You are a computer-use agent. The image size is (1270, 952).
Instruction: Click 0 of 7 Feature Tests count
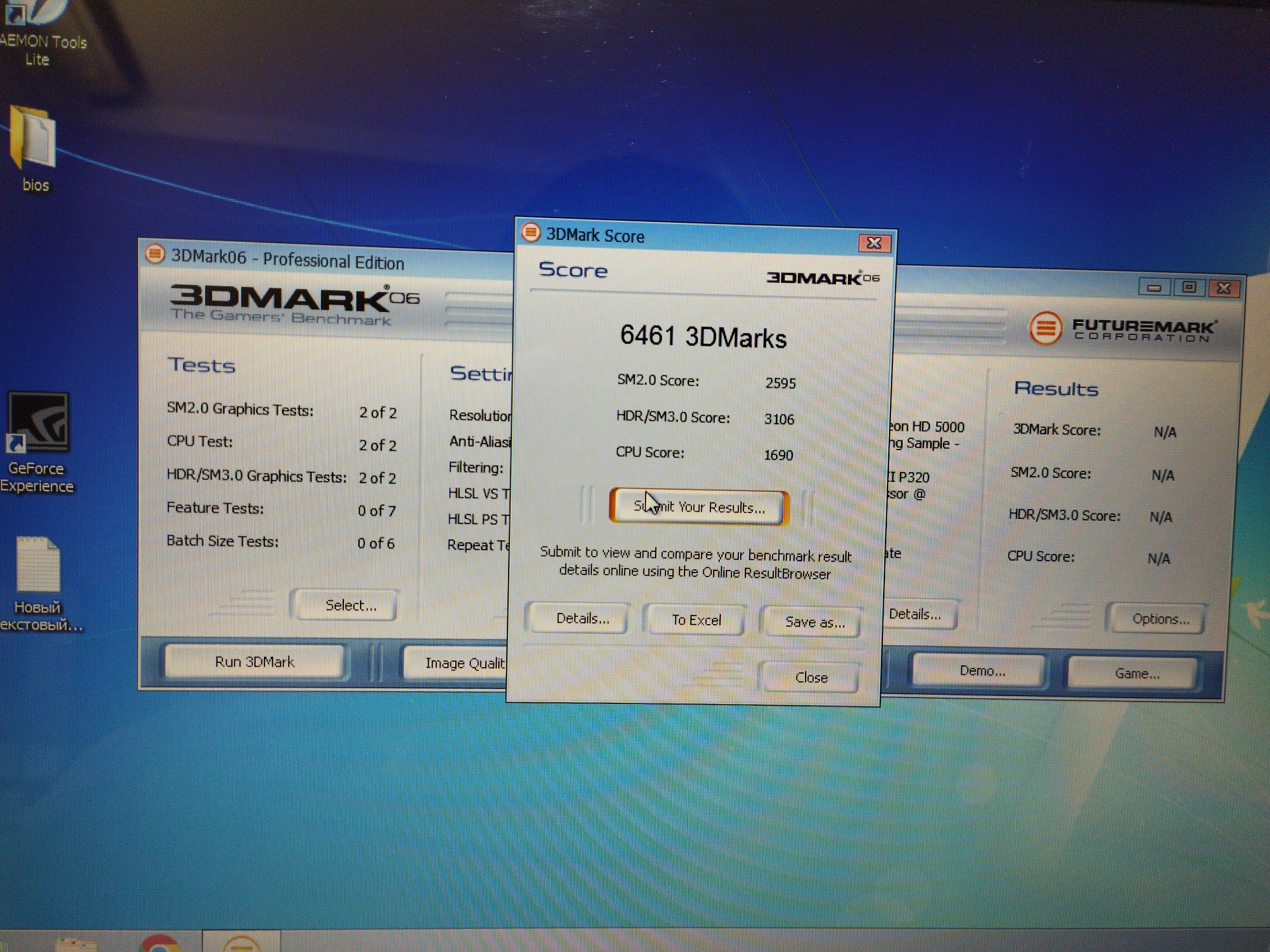(376, 510)
